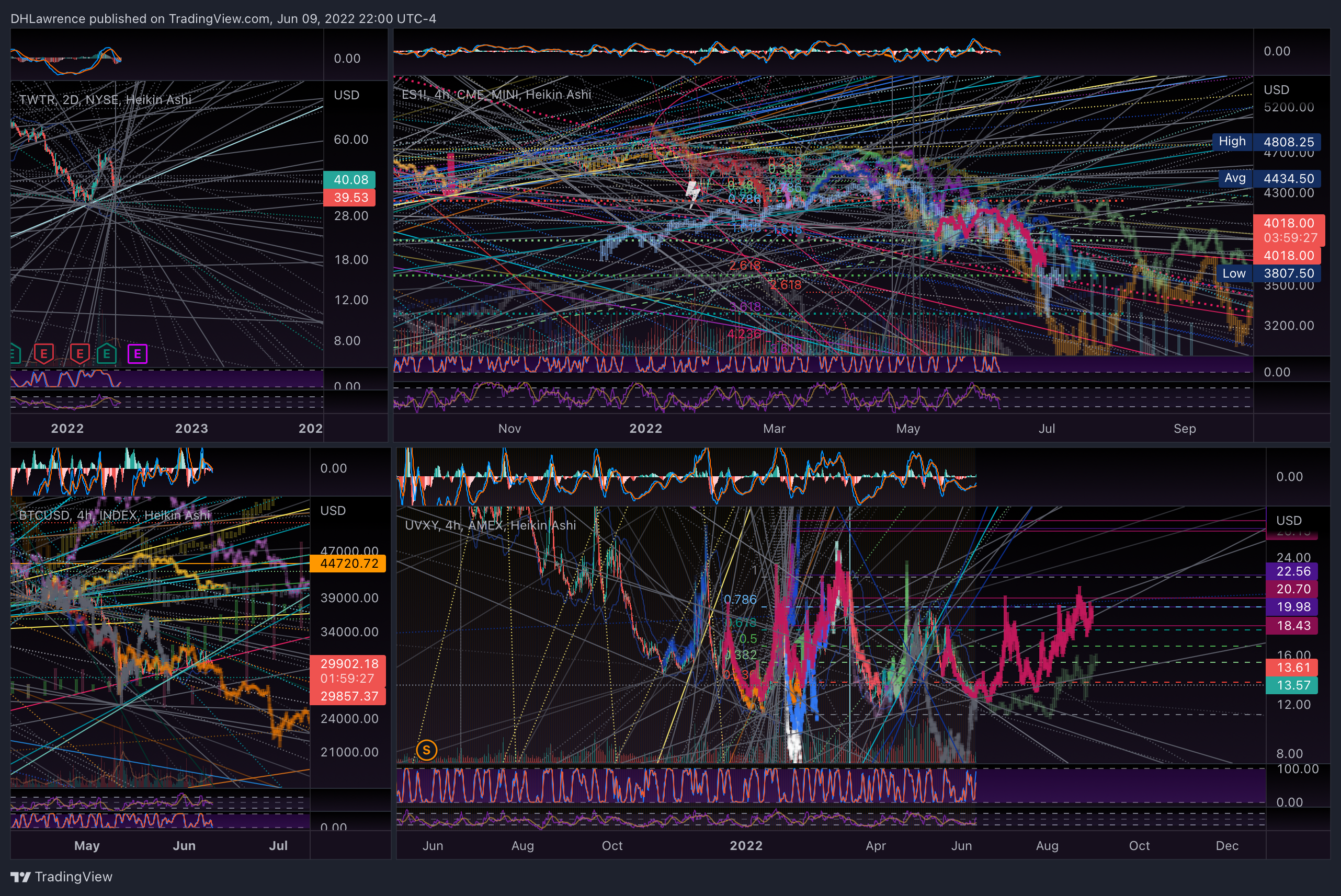Click the 'ES1!, 4h, CME_MINI, Heikin Ashi' chart title
1341x896 pixels.
click(496, 94)
